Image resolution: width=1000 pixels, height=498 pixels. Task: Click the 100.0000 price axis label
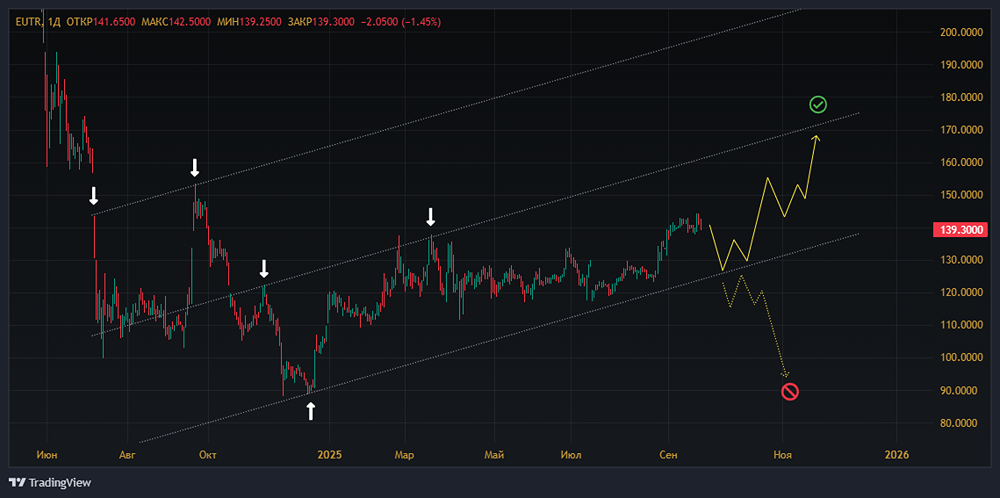tap(960, 358)
